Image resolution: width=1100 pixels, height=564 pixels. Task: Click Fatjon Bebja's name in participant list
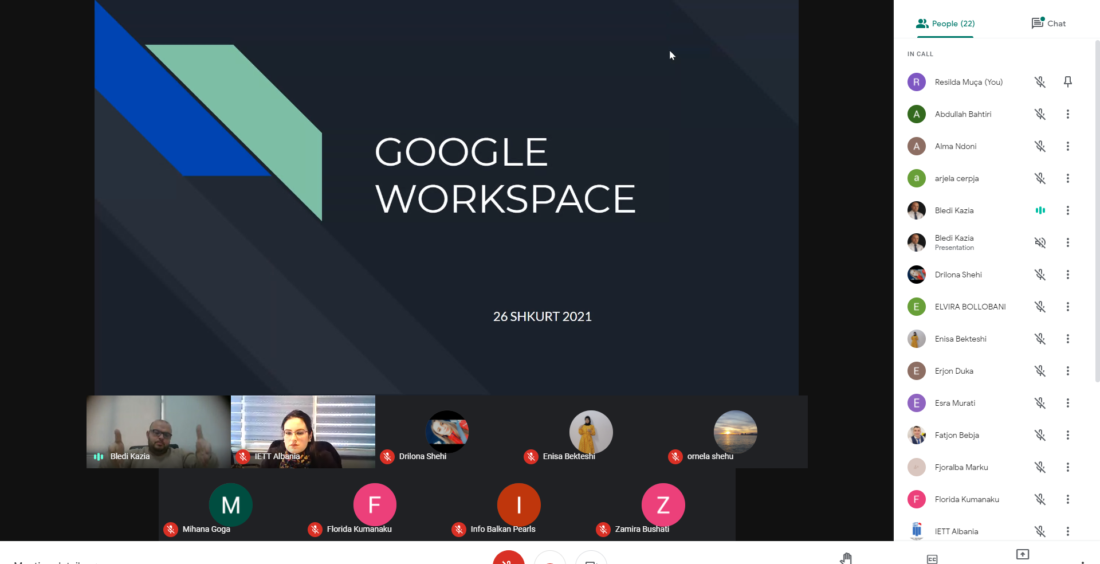click(x=956, y=435)
